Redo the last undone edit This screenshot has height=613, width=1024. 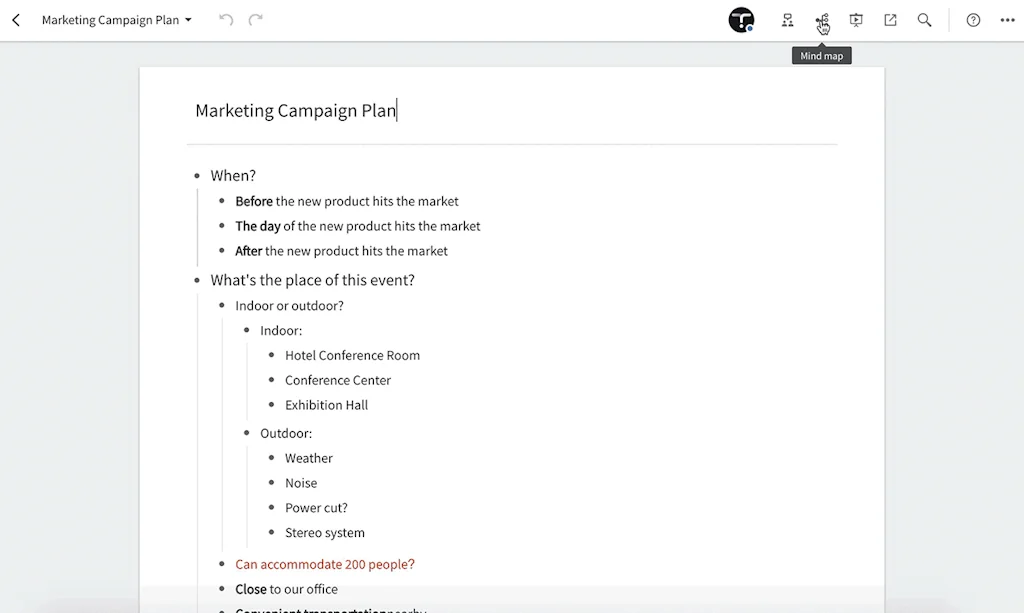click(x=256, y=20)
